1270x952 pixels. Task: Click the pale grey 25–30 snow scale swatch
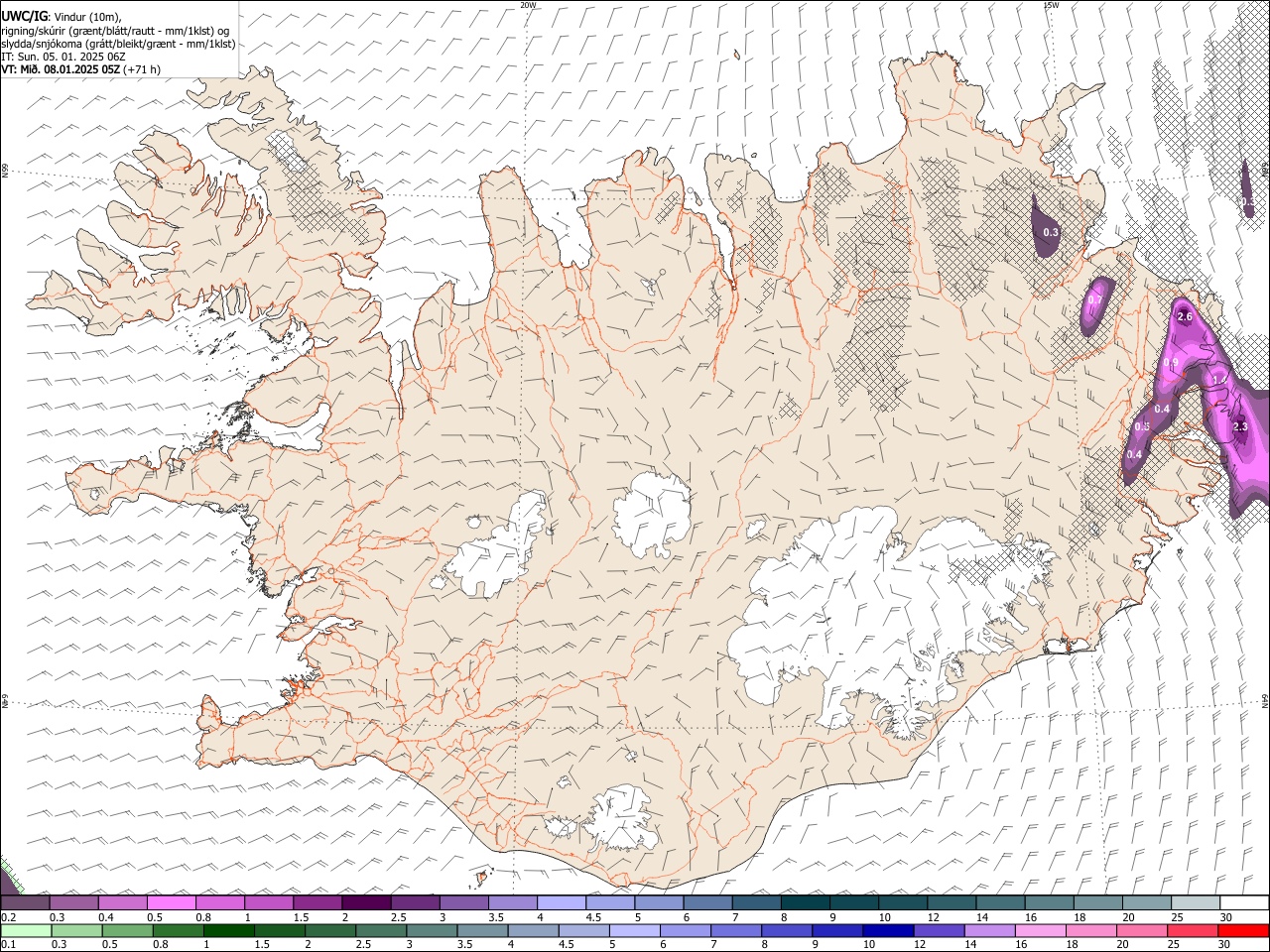1196,902
